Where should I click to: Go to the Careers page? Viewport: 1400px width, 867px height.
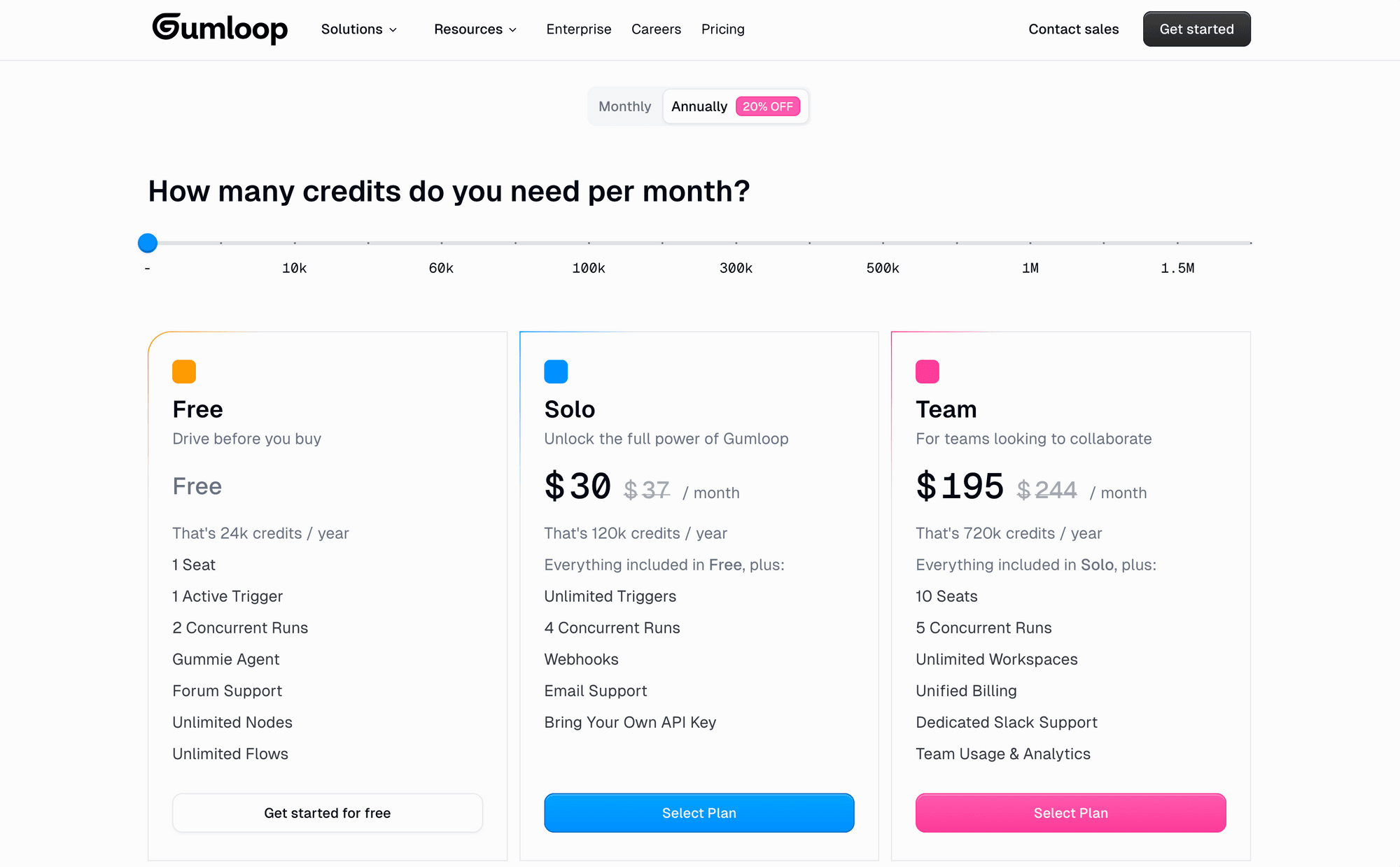click(656, 29)
